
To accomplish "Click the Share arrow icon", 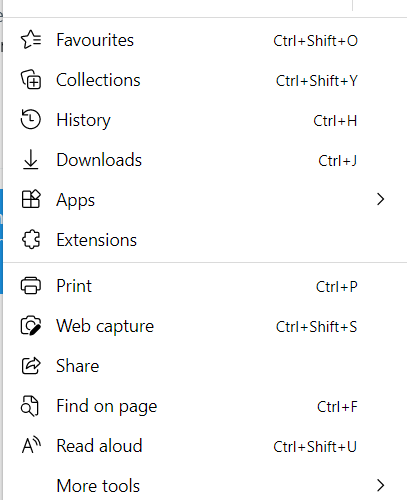I will pos(31,366).
